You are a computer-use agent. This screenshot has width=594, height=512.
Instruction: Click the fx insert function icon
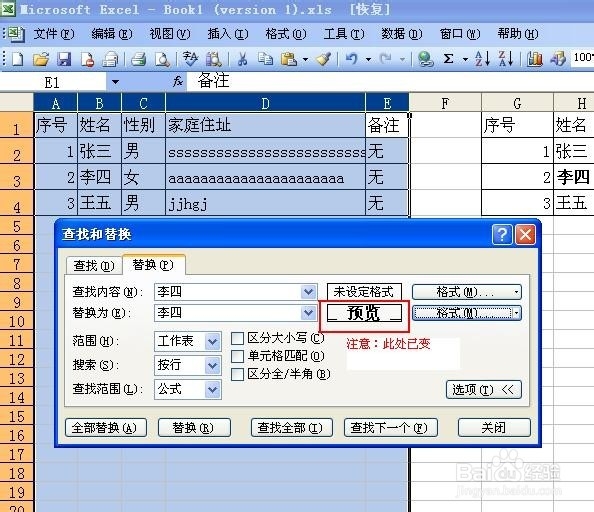pos(178,81)
